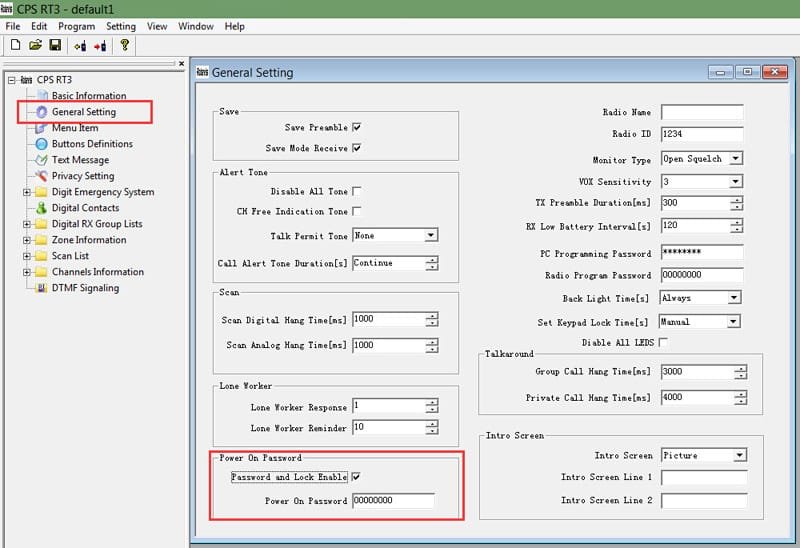Screen dimensions: 800x548
Task: Click the Basic Information page icon
Action: click(42, 95)
